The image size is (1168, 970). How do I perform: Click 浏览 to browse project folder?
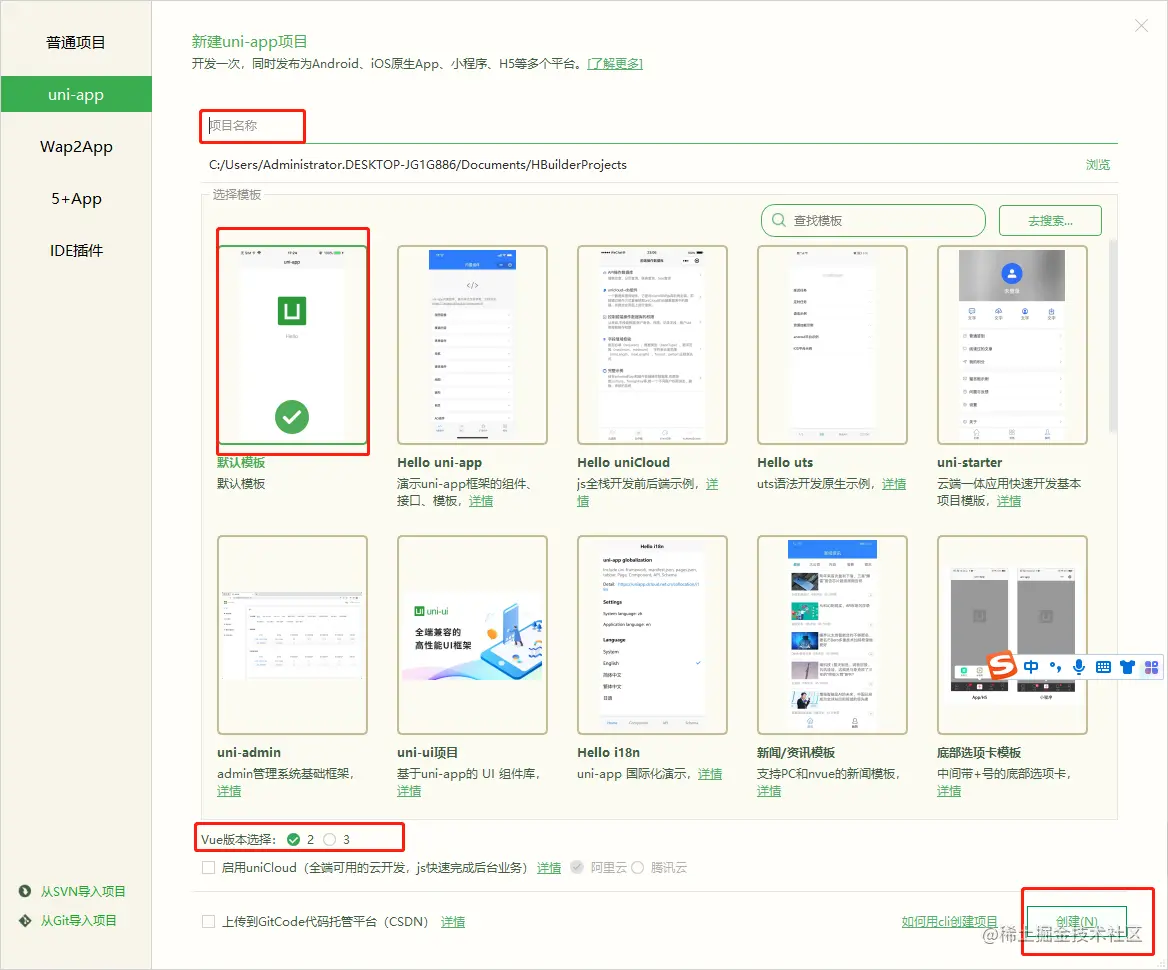1098,165
